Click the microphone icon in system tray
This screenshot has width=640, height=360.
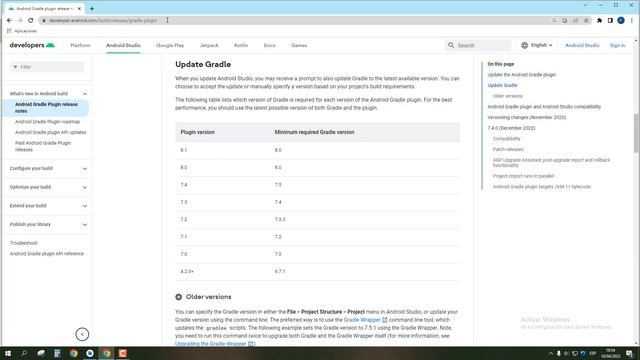(558, 353)
